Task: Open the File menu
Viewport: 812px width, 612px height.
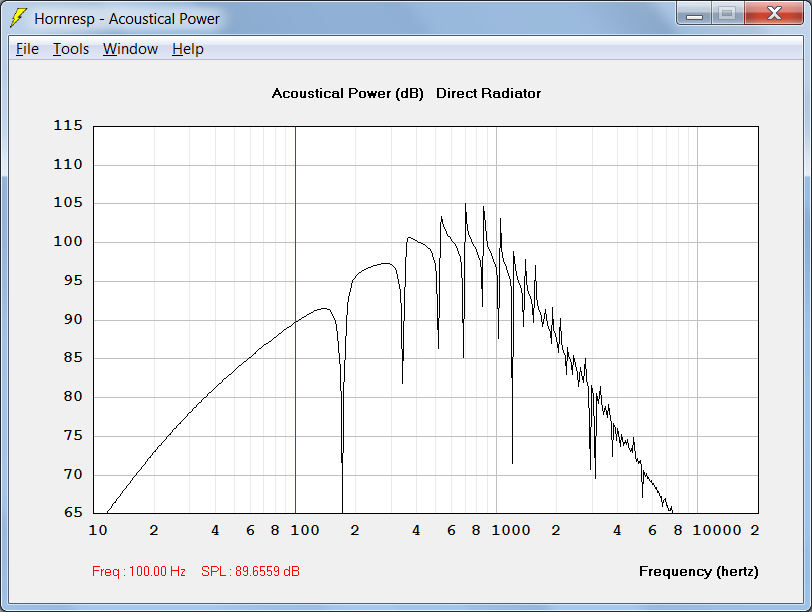Action: (27, 49)
